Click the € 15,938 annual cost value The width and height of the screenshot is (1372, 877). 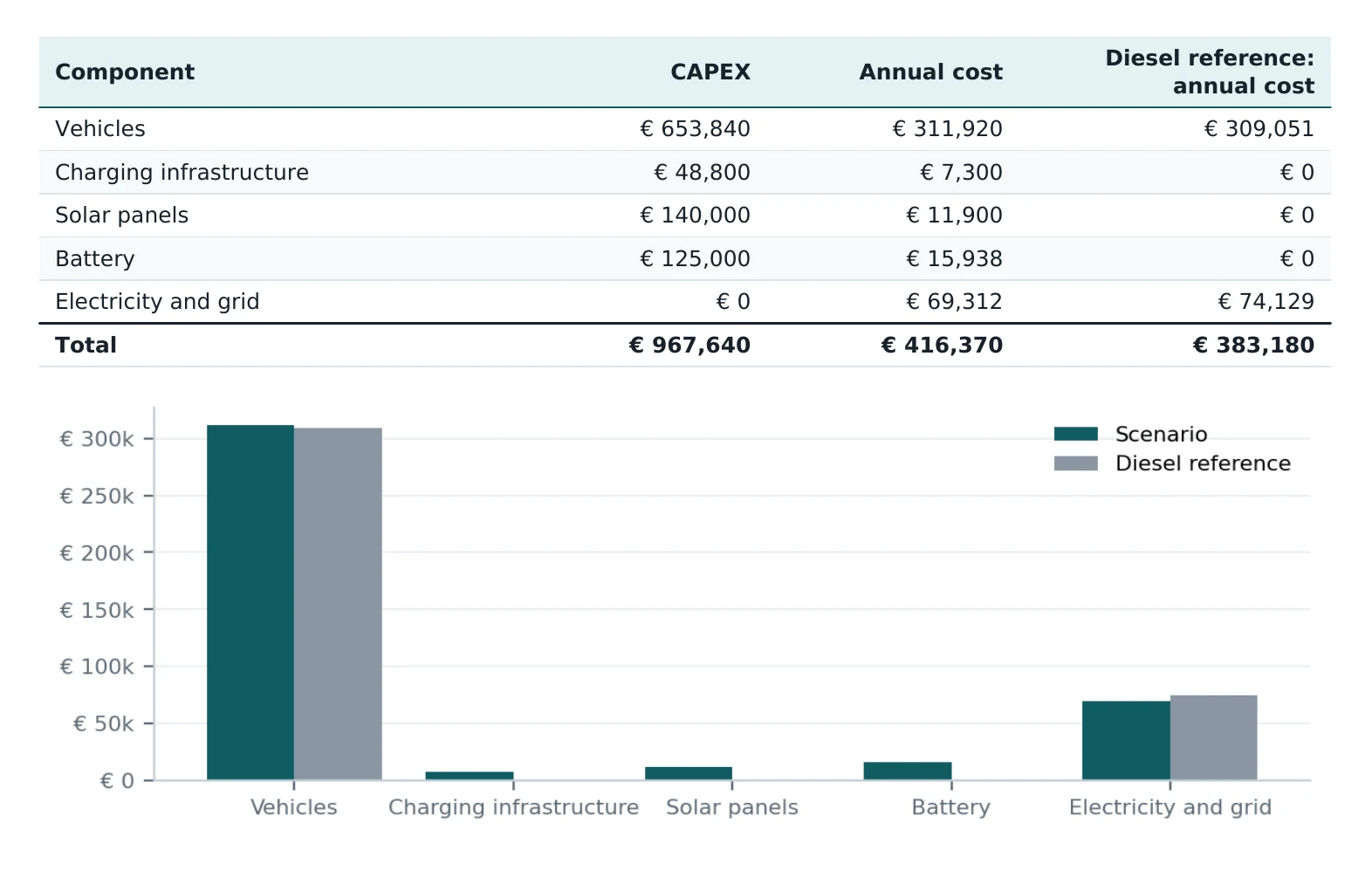point(954,258)
